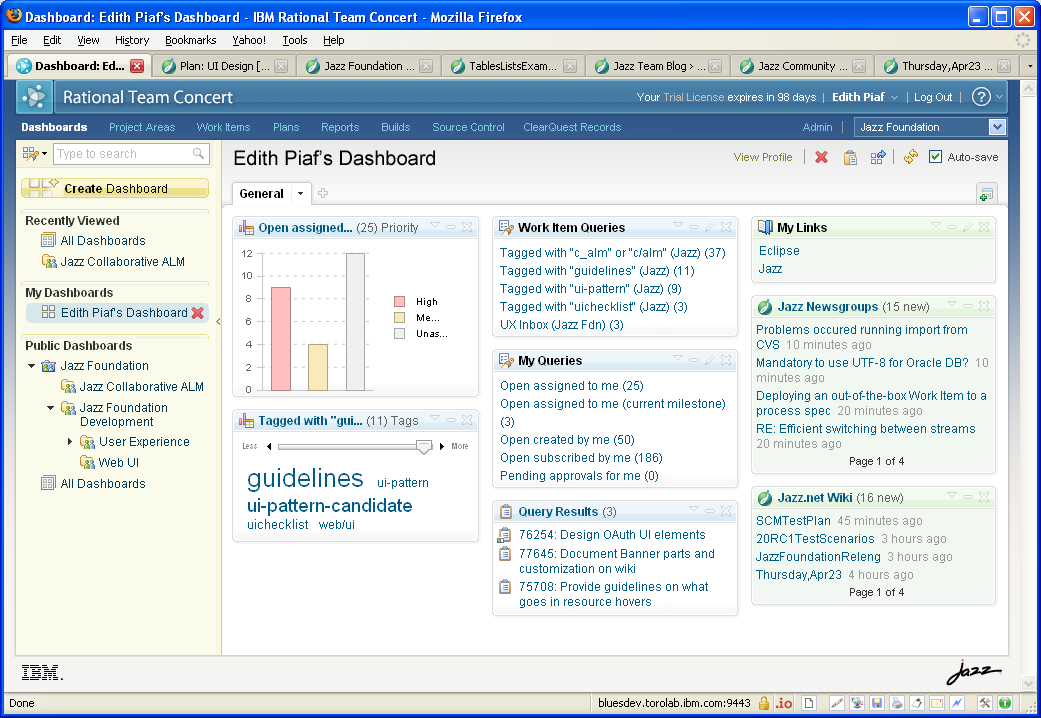Toggle the Auto-save checkbox
Screen dimensions: 1041x718
point(935,157)
